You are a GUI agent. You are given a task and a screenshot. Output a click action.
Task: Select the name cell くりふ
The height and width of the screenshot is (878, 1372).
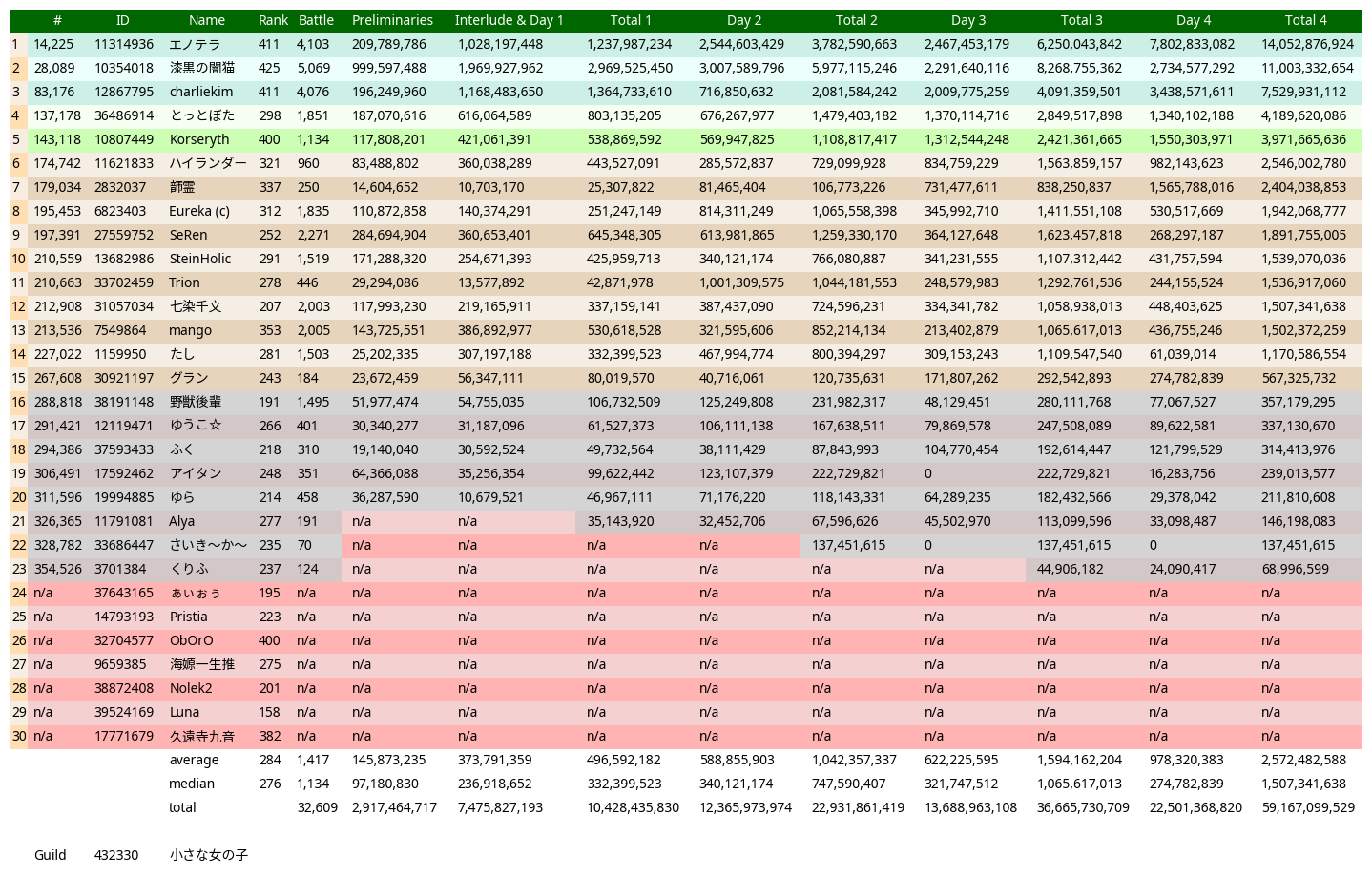click(189, 569)
